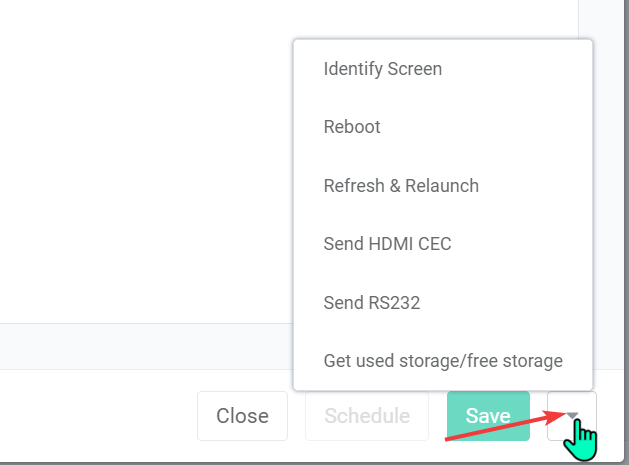Click the empty white dialog area
Screen dimensions: 629x465
coord(144,160)
